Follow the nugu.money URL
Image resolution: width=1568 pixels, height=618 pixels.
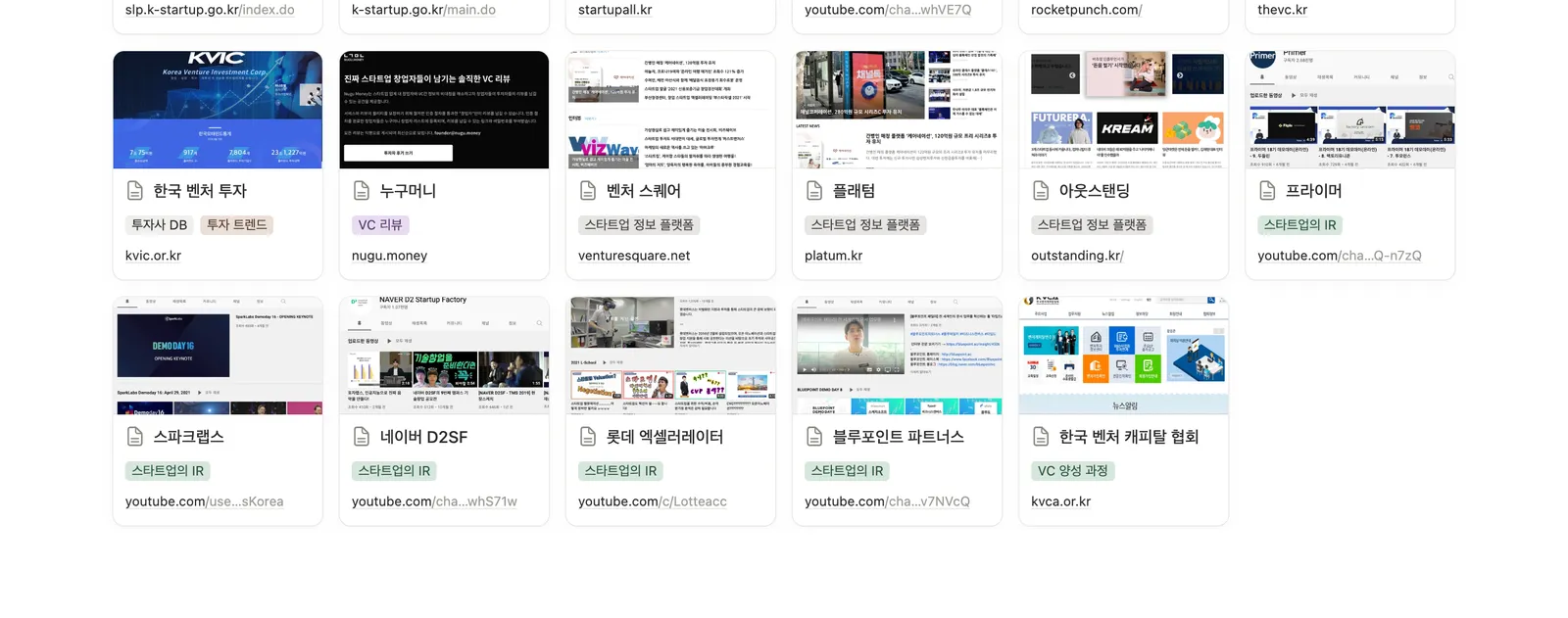(x=389, y=256)
